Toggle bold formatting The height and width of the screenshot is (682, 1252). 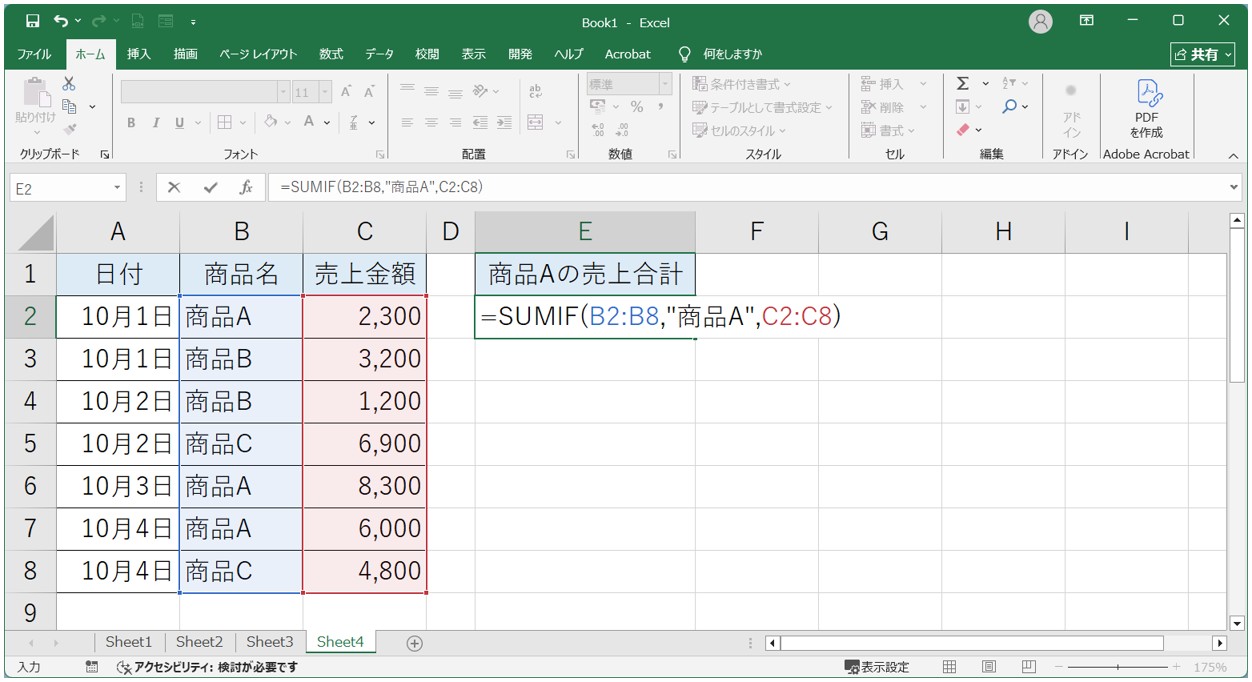(130, 122)
